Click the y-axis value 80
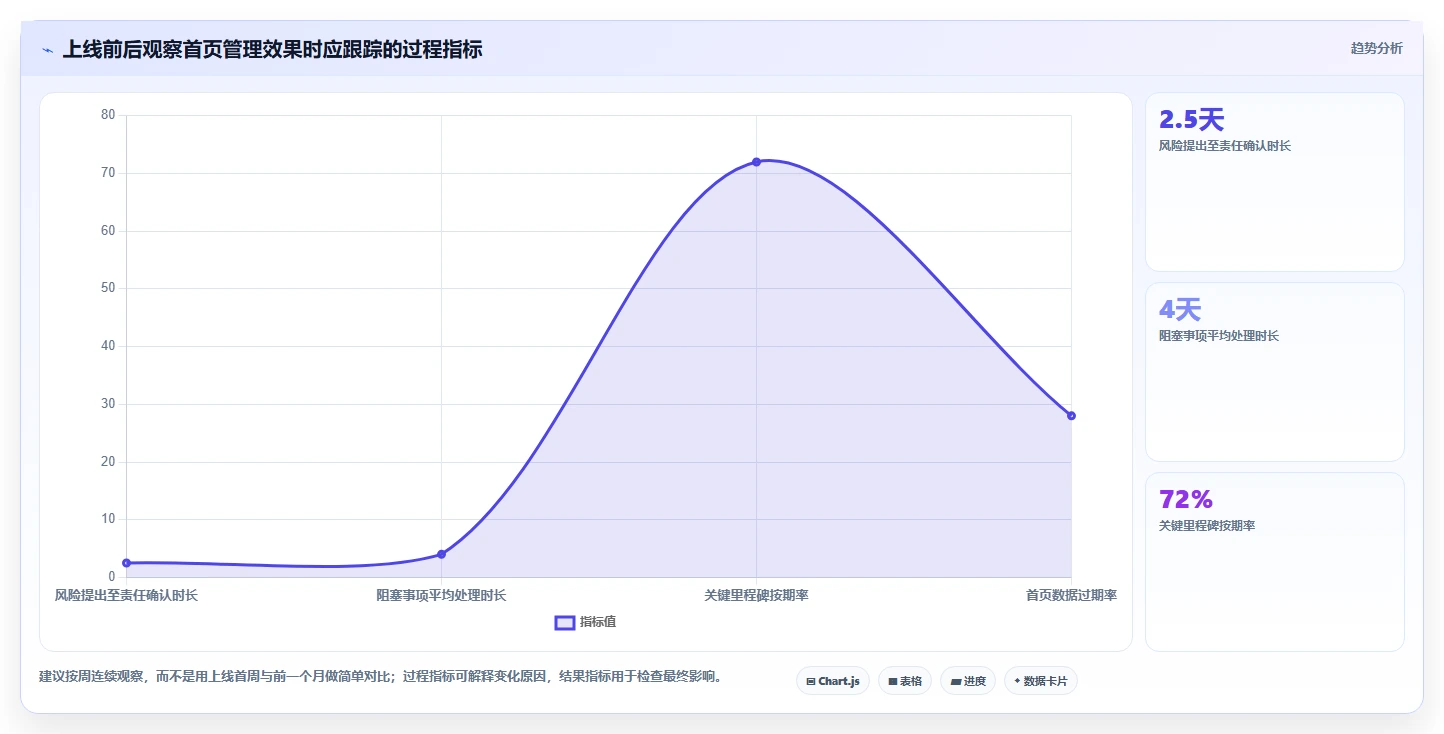Image resolution: width=1444 pixels, height=734 pixels. (109, 115)
